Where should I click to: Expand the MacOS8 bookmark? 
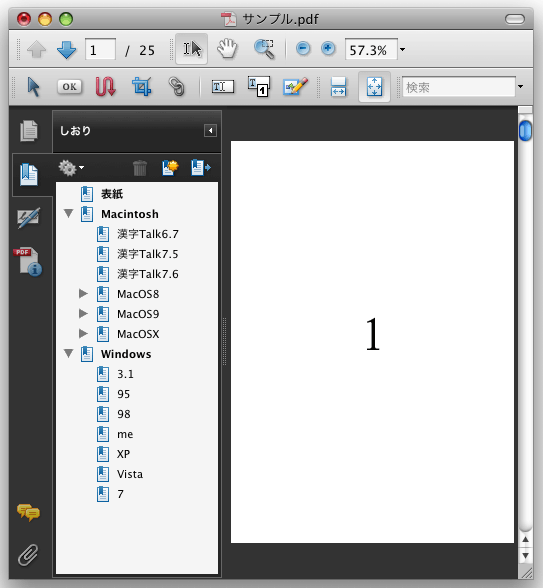(x=83, y=294)
